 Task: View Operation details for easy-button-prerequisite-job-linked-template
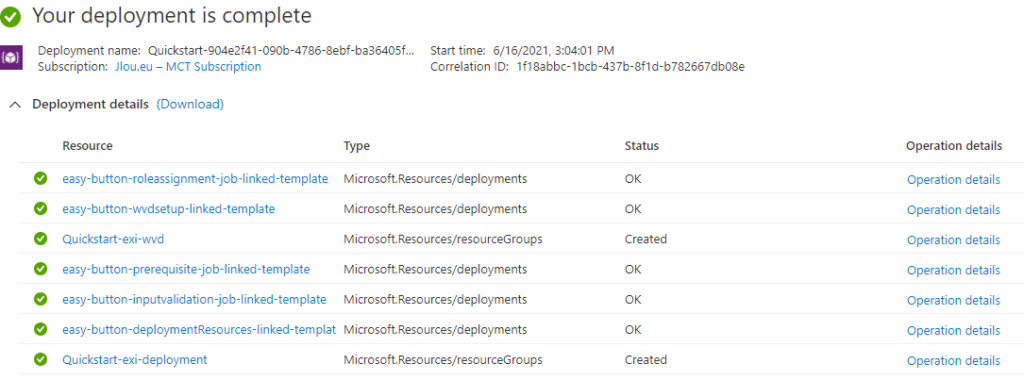tap(953, 270)
